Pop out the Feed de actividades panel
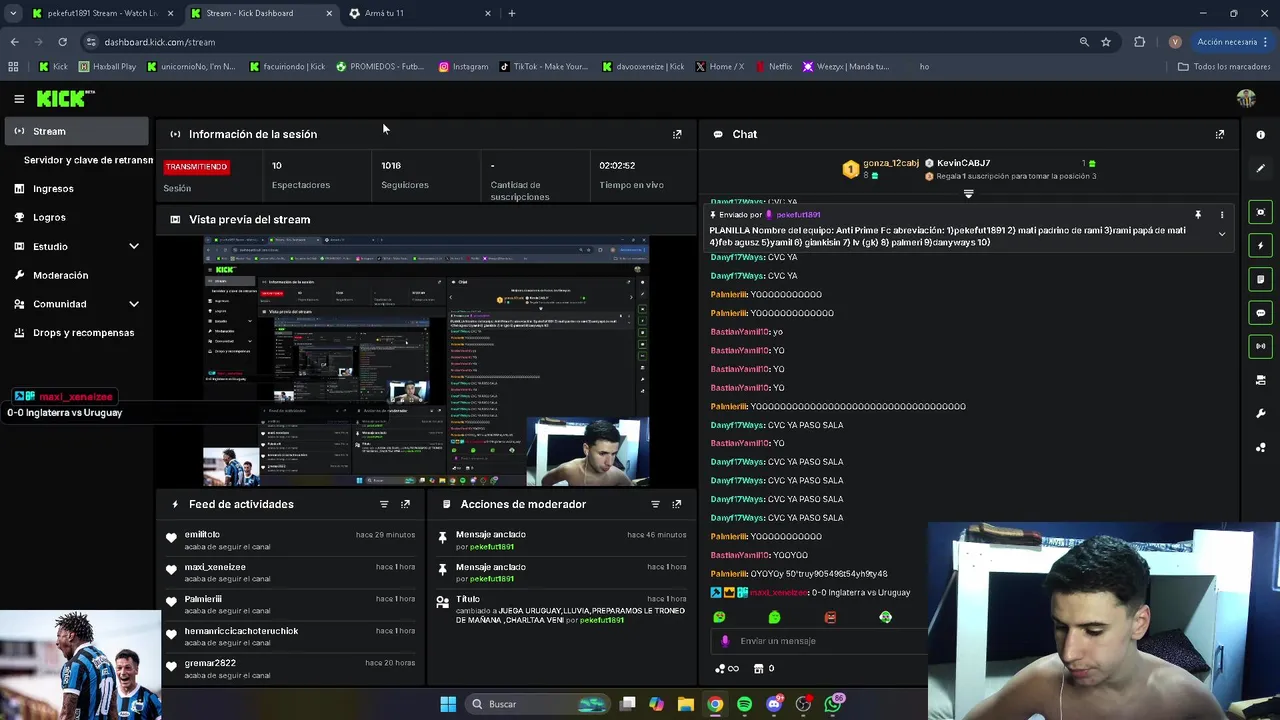The height and width of the screenshot is (720, 1280). click(405, 504)
